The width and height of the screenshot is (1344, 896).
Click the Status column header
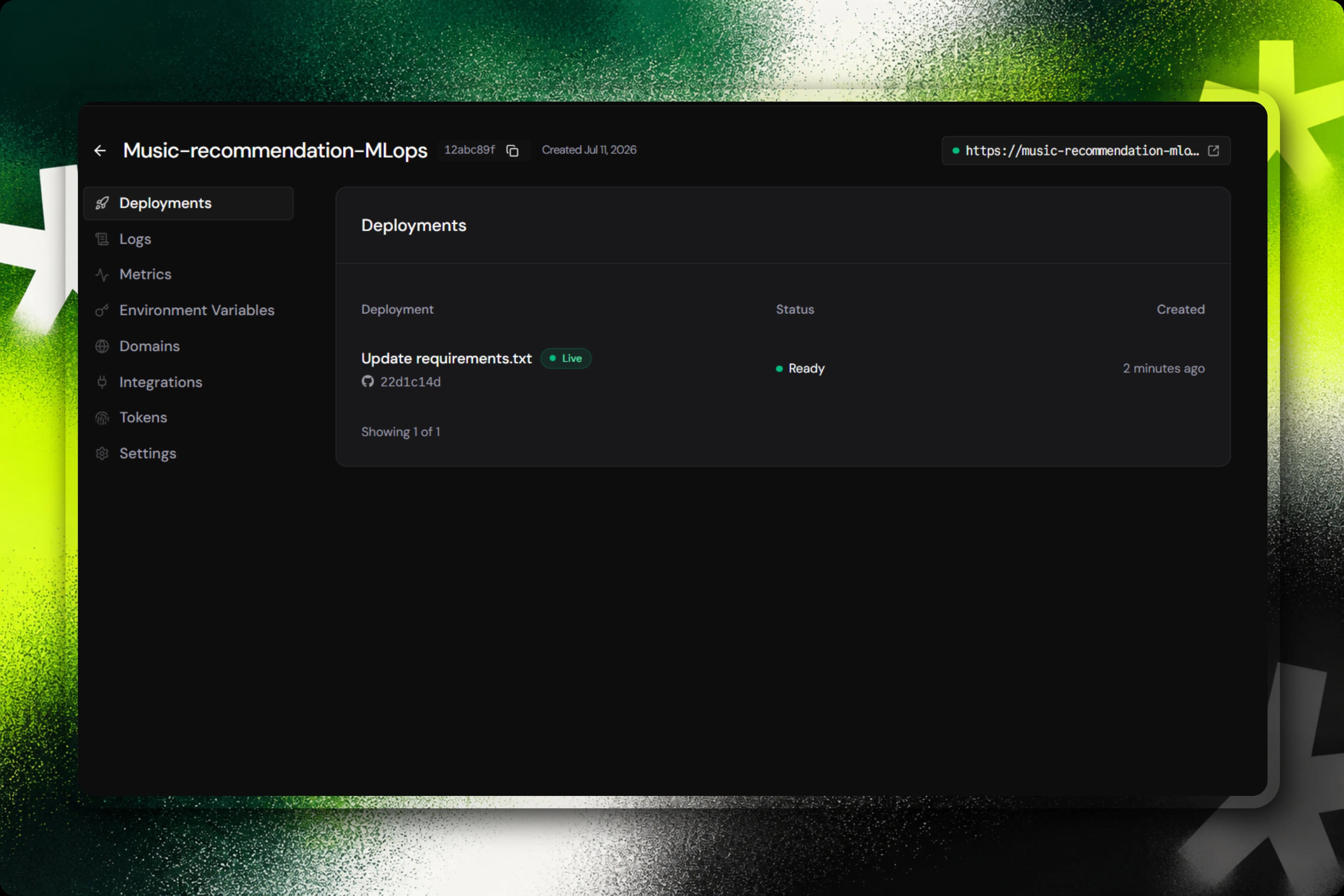(795, 309)
